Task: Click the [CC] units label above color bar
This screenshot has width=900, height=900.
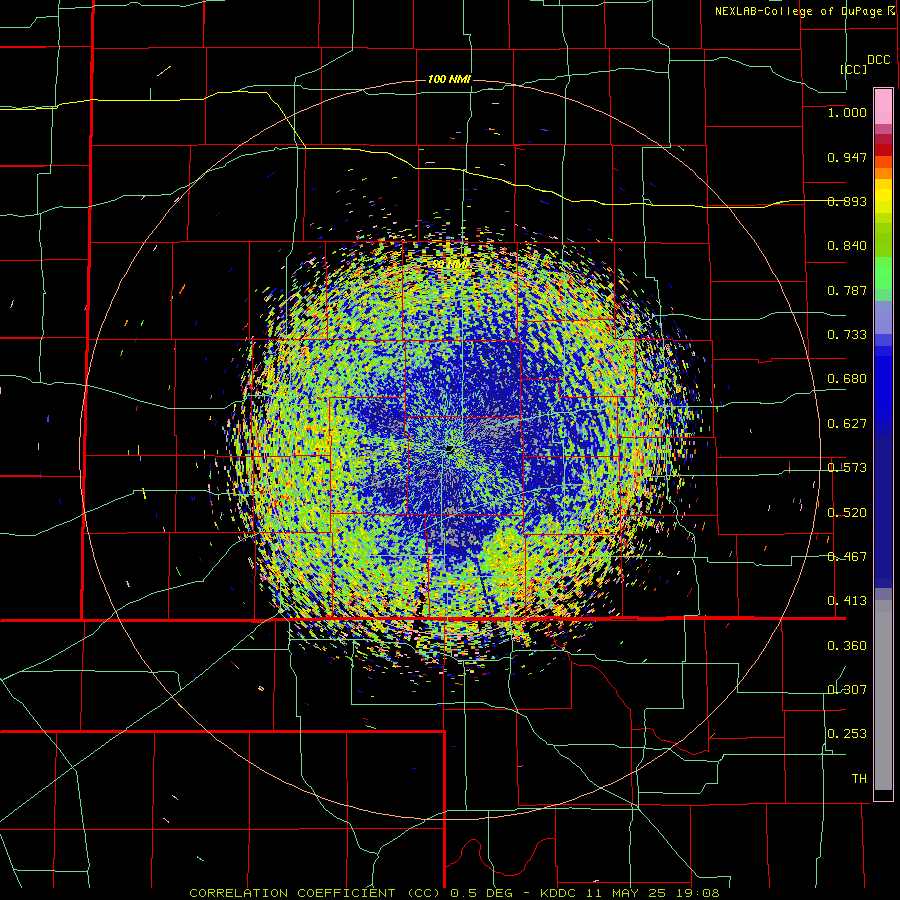Action: 854,69
